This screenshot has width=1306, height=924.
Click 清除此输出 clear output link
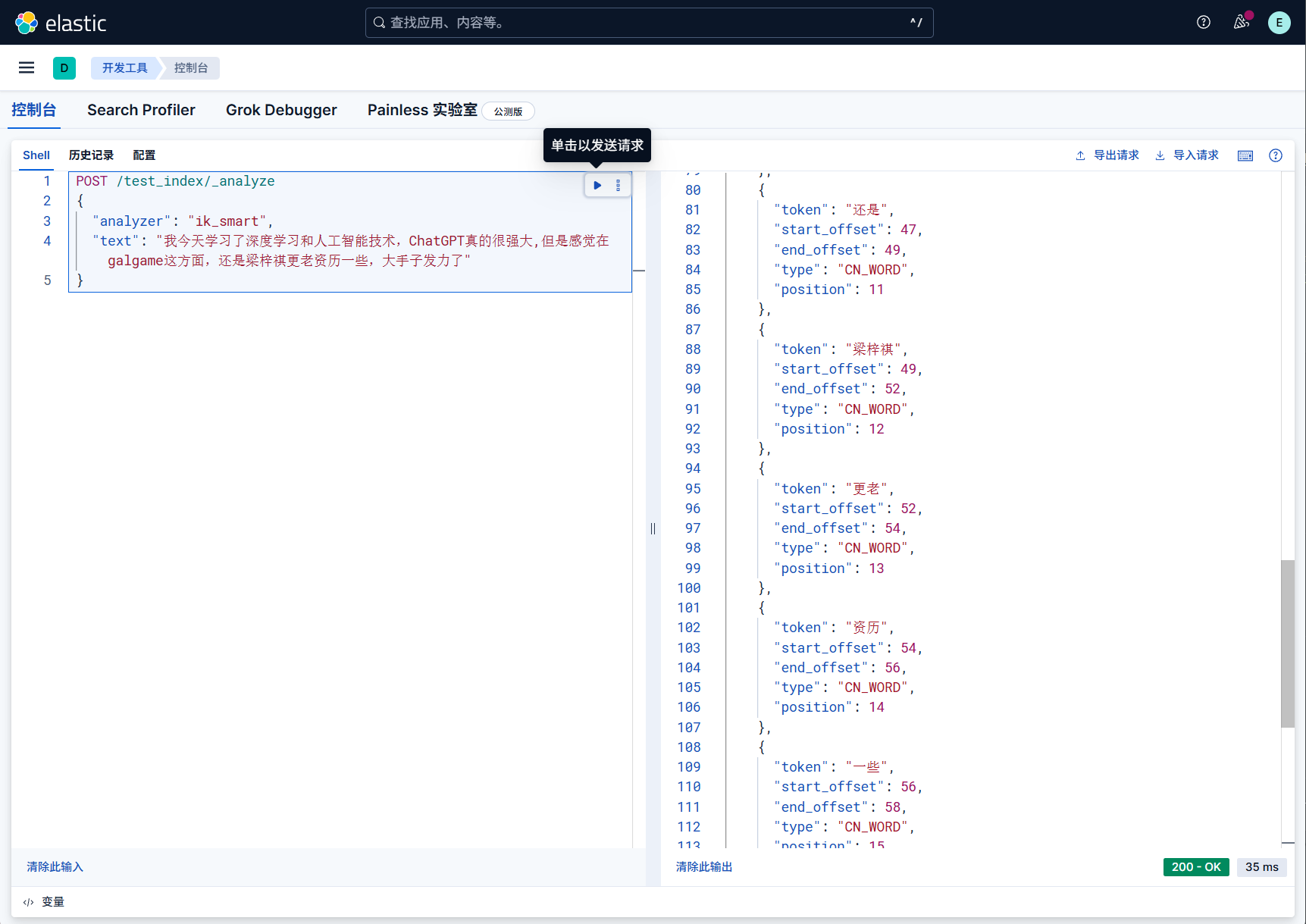pos(704,866)
